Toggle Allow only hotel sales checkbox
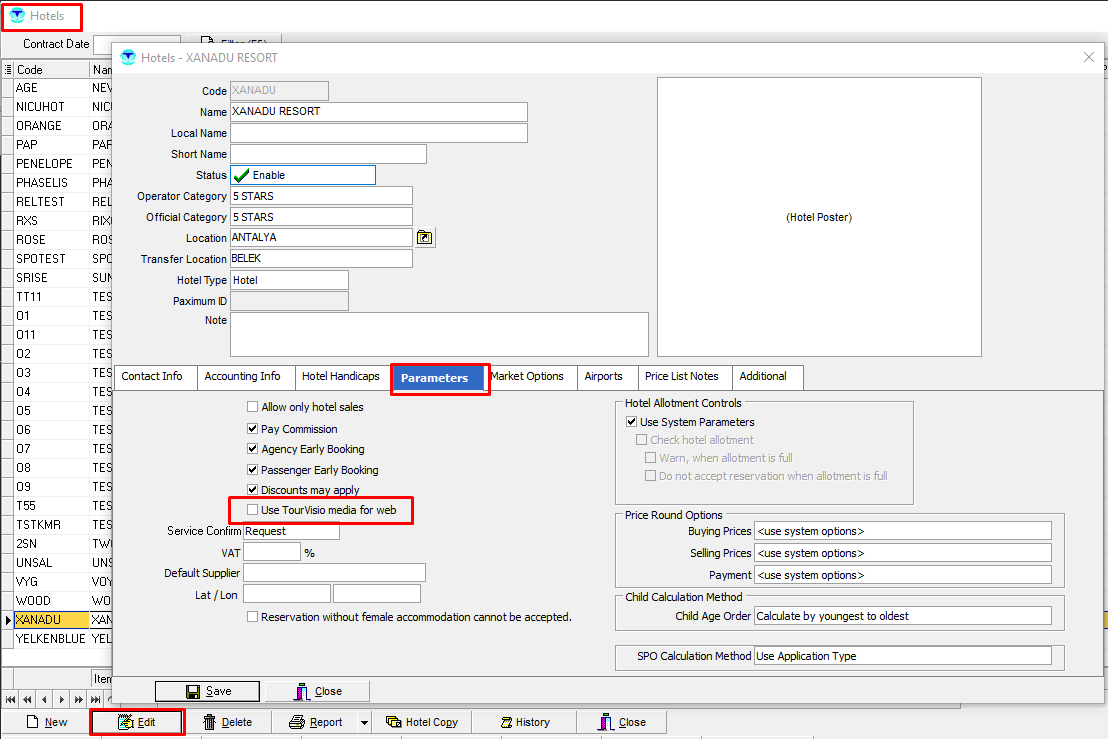Viewport: 1108px width, 739px height. [253, 407]
